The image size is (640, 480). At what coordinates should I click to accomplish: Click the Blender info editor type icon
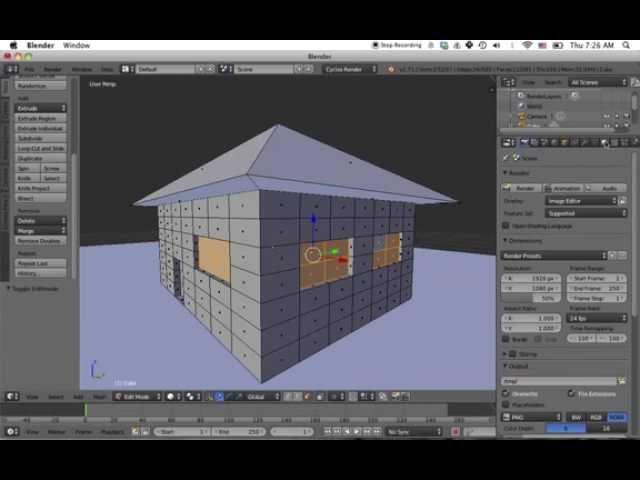12,69
